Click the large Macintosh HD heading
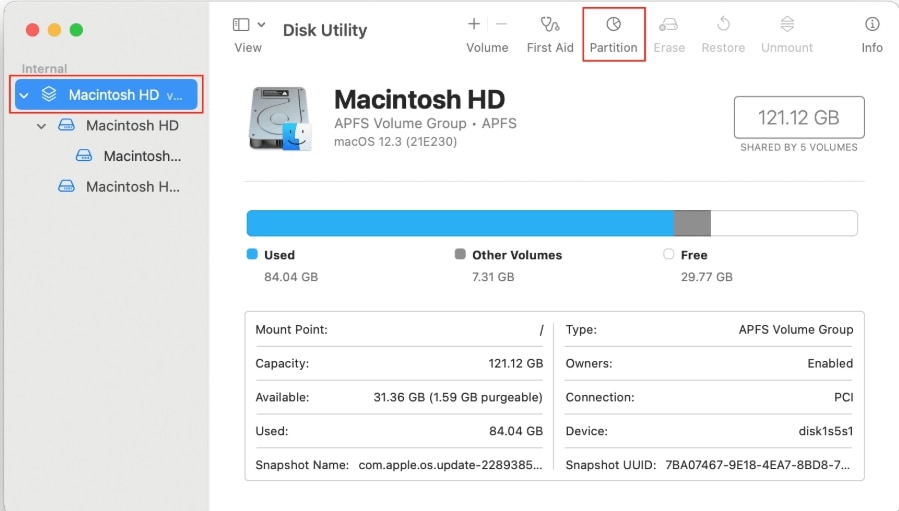The width and height of the screenshot is (899, 511). pyautogui.click(x=419, y=99)
